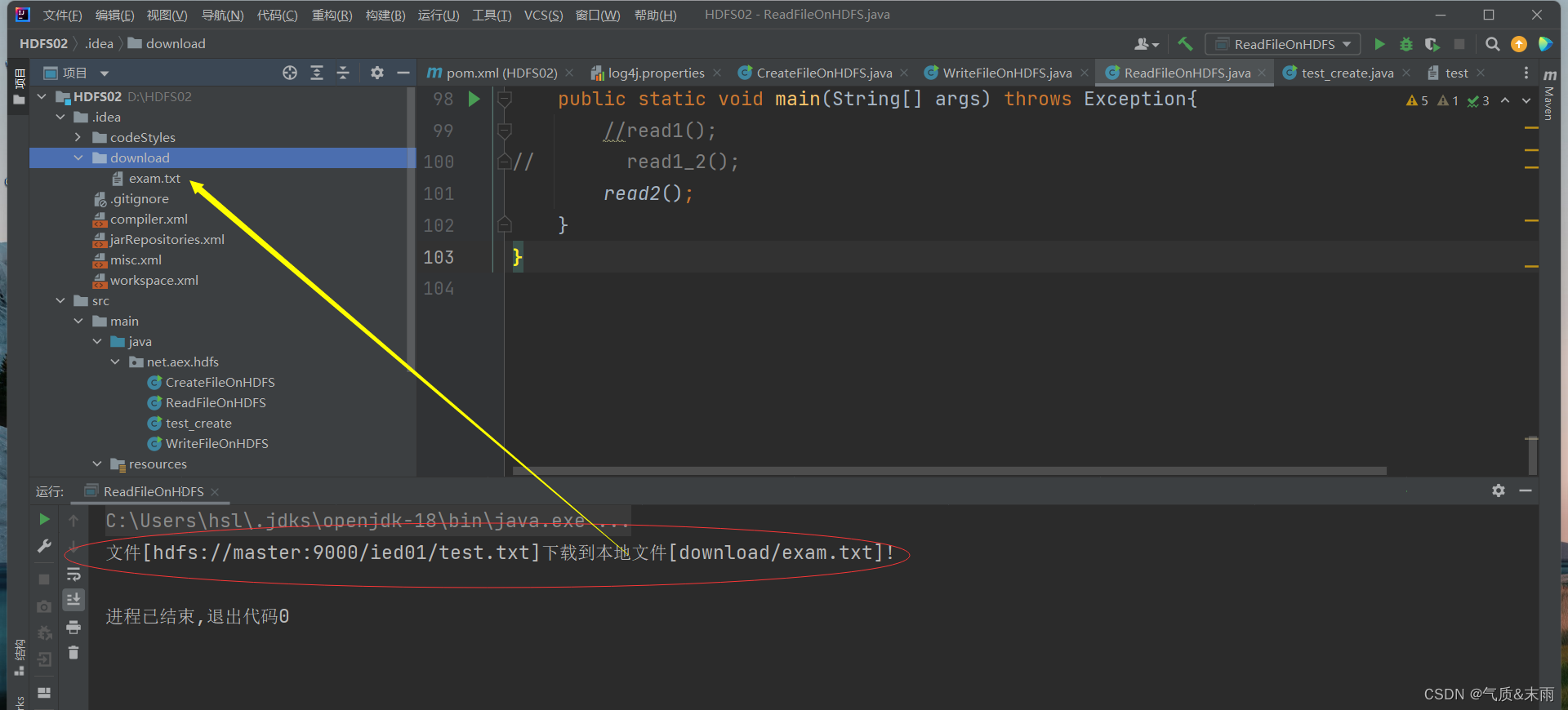Run with coverage shield icon
This screenshot has height=710, width=1568.
(1432, 44)
